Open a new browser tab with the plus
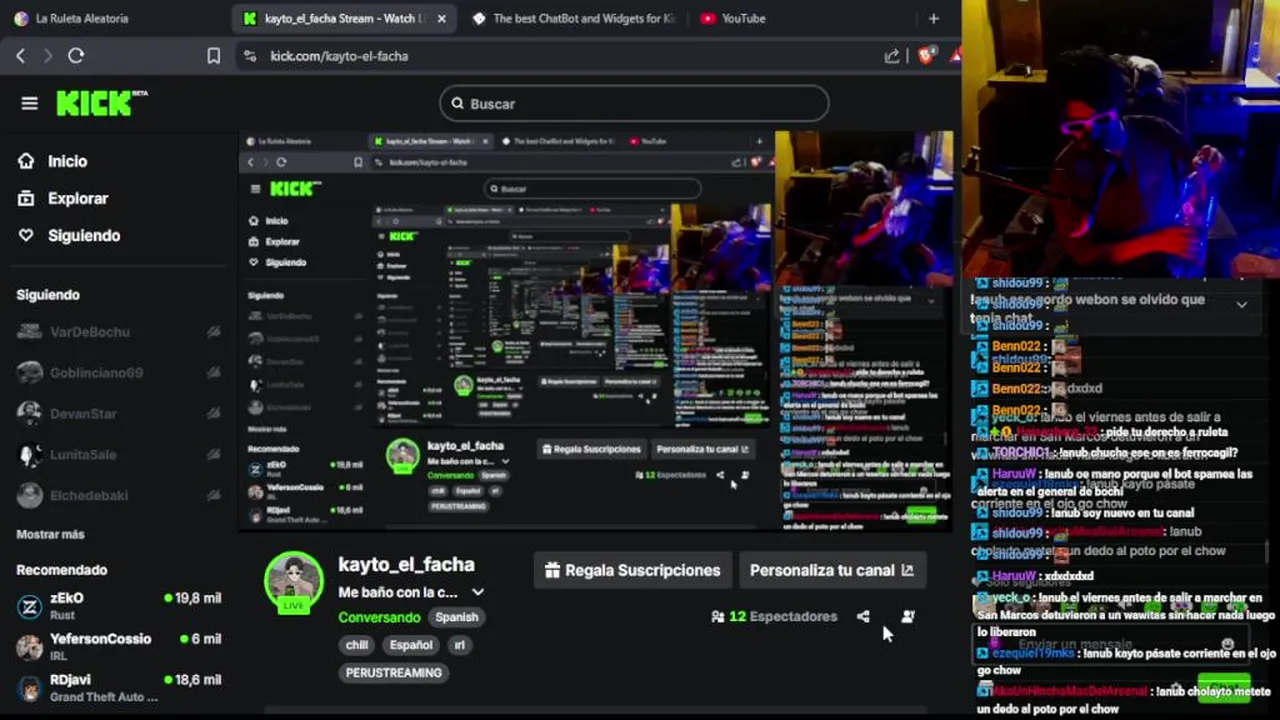 [x=933, y=18]
